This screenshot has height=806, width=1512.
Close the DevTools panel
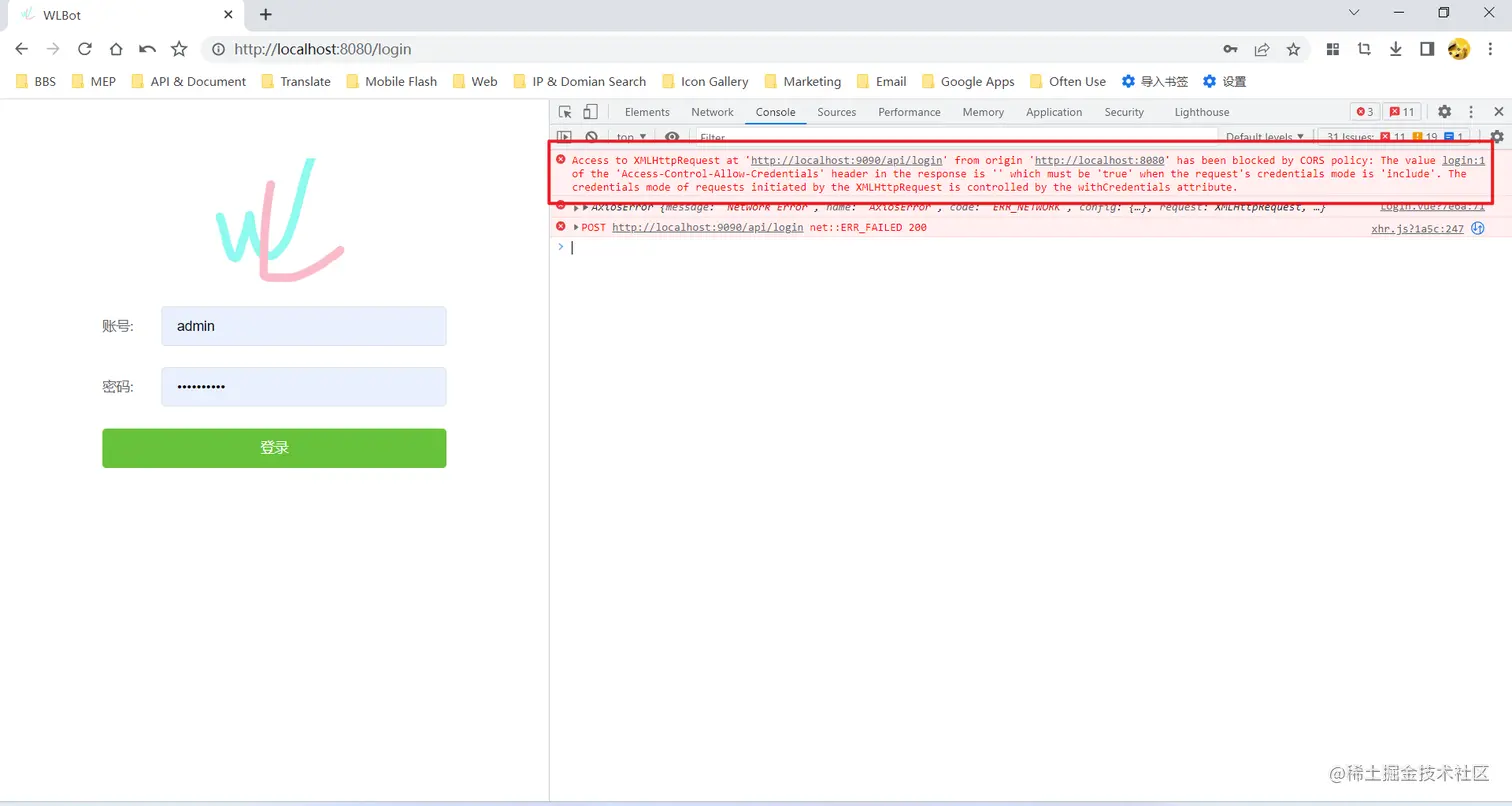[x=1498, y=112]
